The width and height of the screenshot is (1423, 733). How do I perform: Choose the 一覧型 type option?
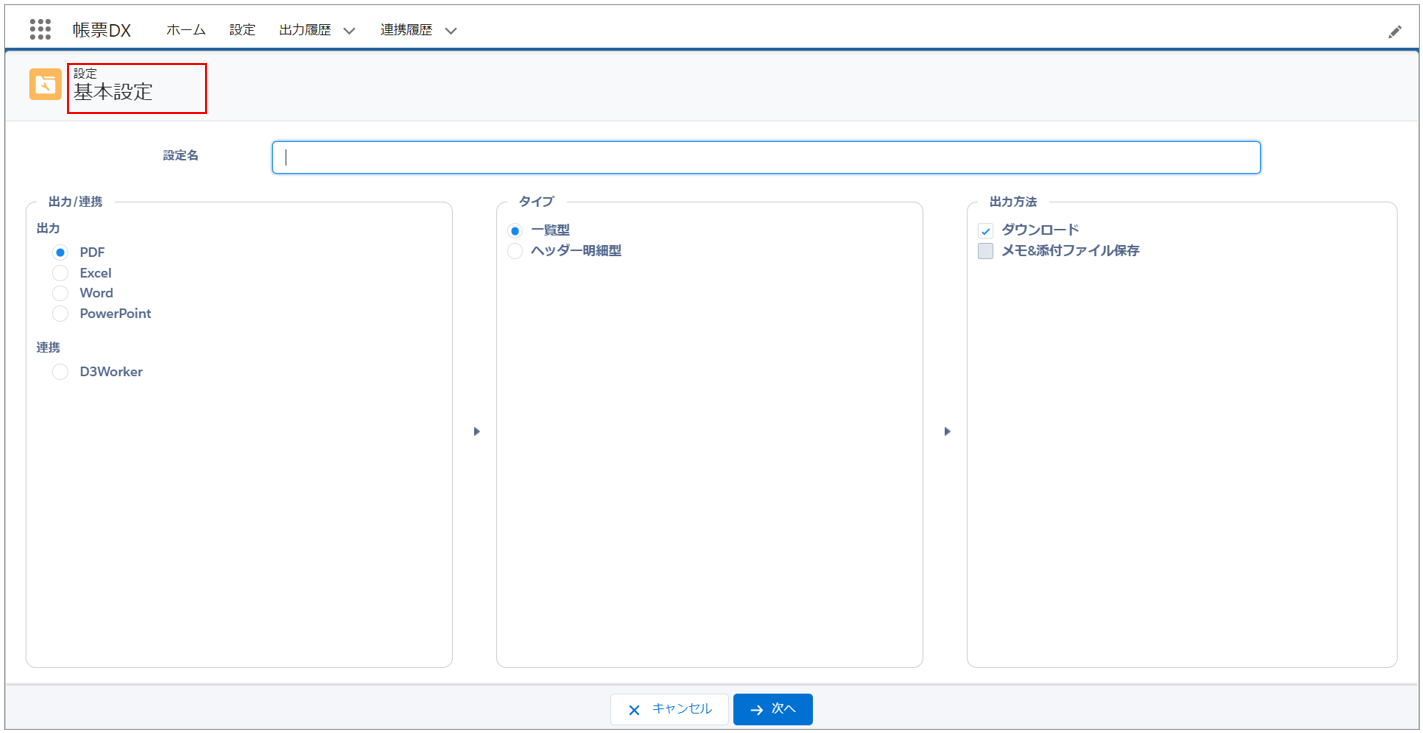515,231
